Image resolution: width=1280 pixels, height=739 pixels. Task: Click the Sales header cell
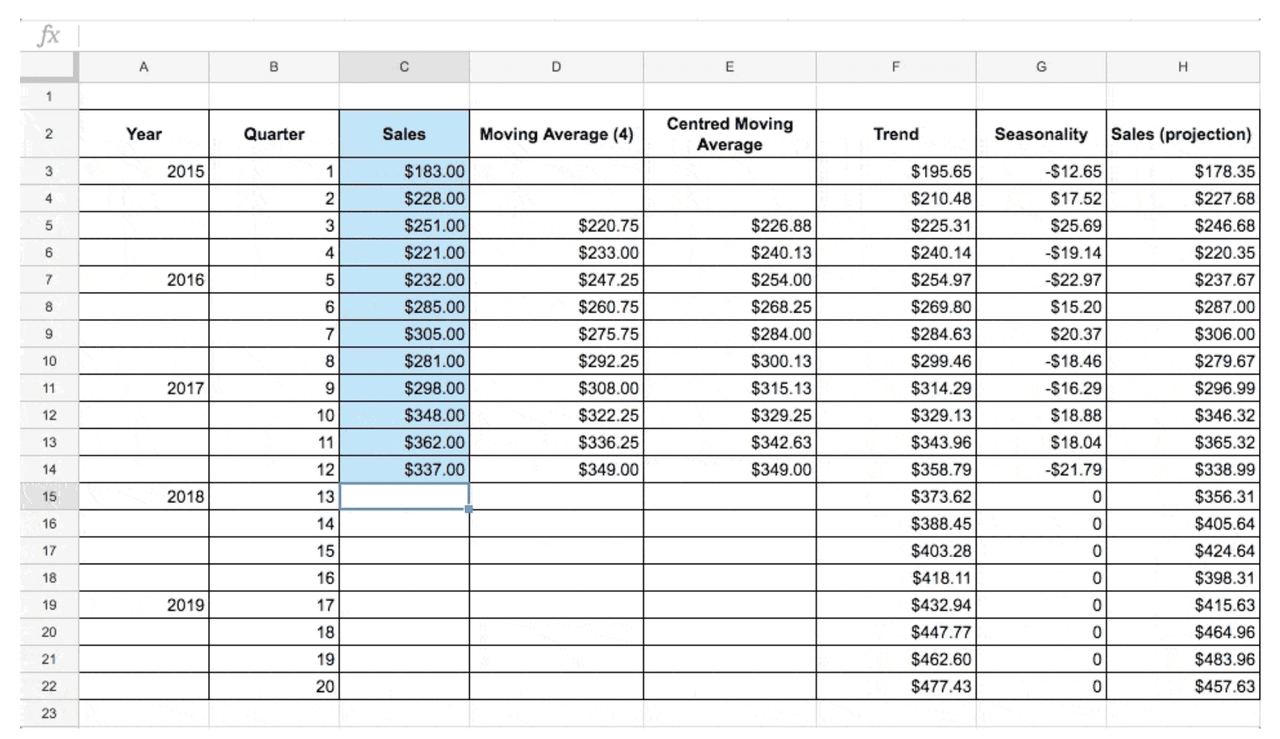tap(404, 134)
